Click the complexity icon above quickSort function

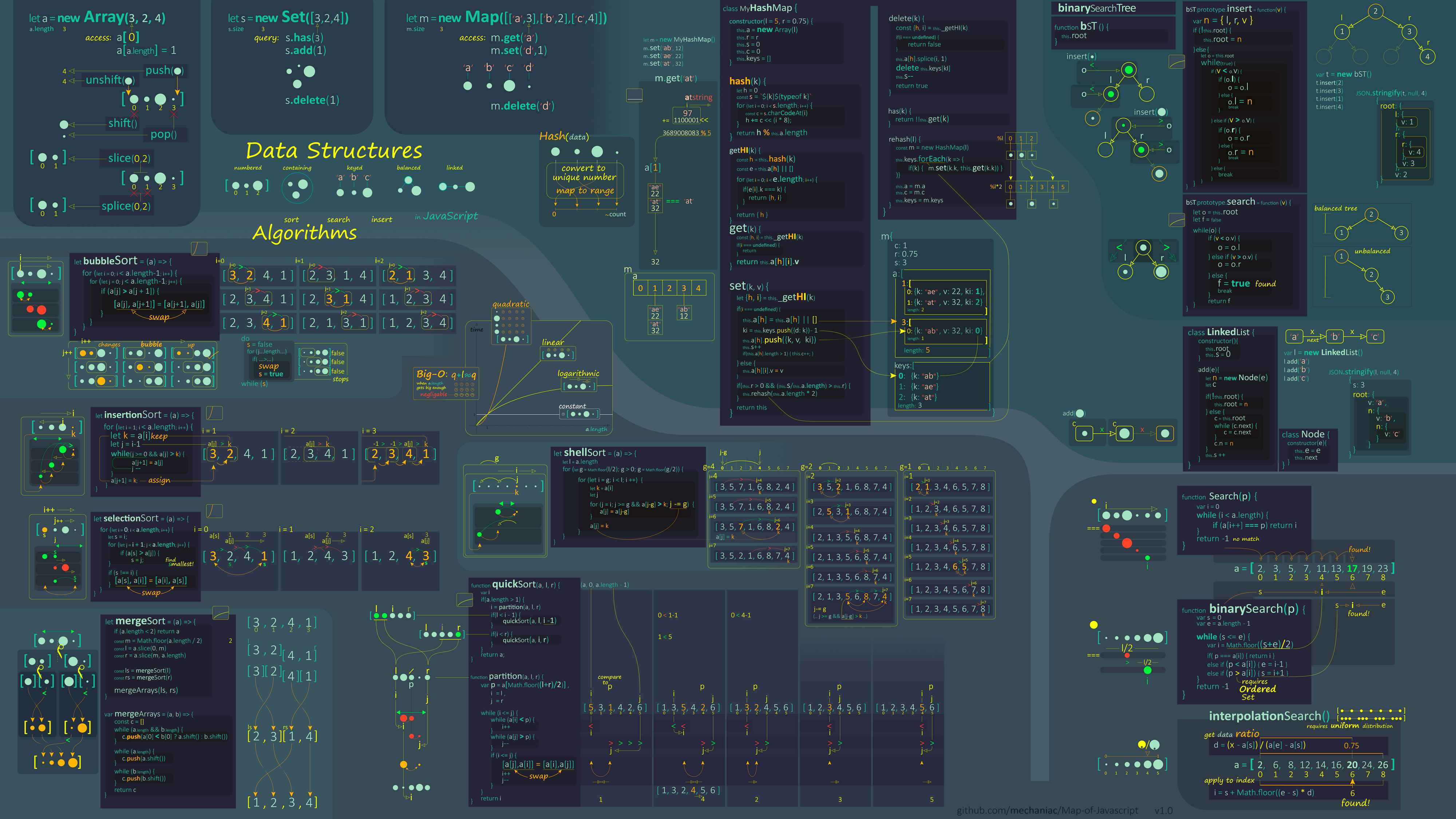coord(464,600)
